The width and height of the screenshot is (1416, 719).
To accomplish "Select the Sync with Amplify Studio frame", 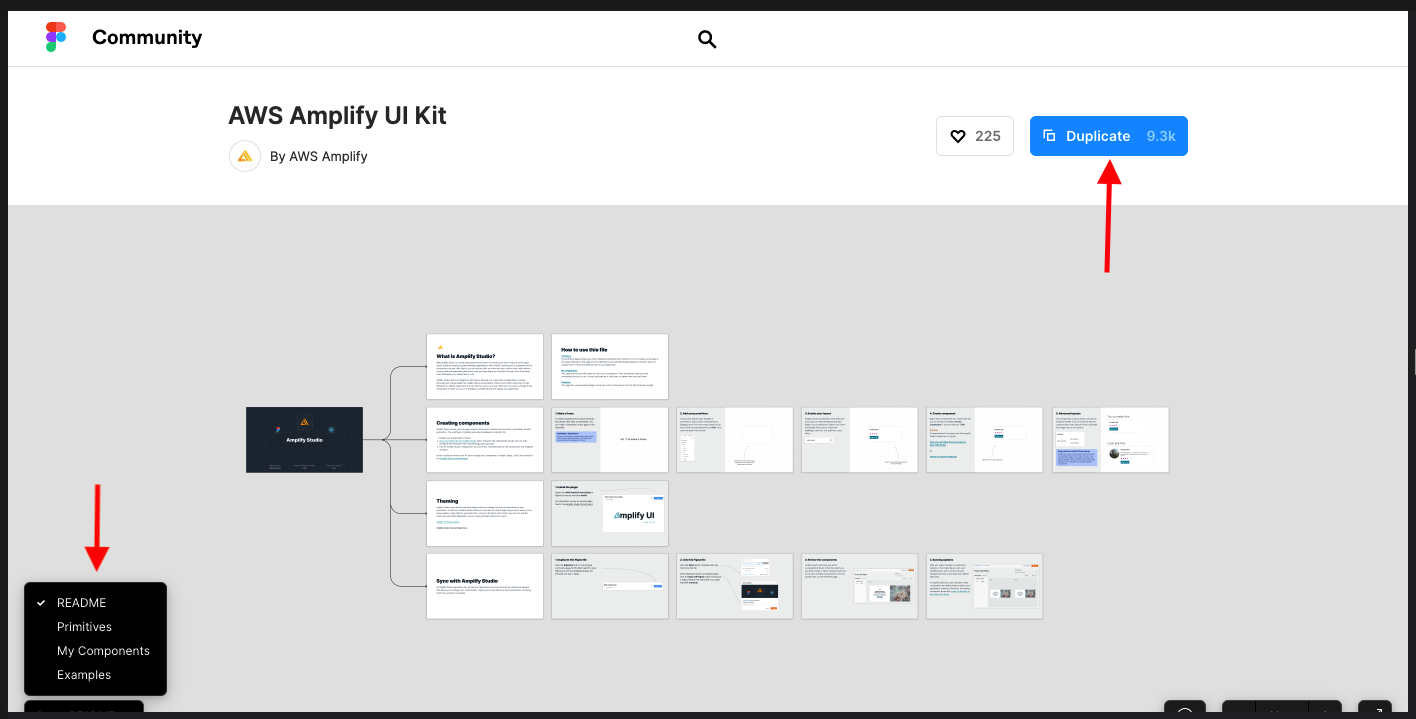I will (x=485, y=586).
